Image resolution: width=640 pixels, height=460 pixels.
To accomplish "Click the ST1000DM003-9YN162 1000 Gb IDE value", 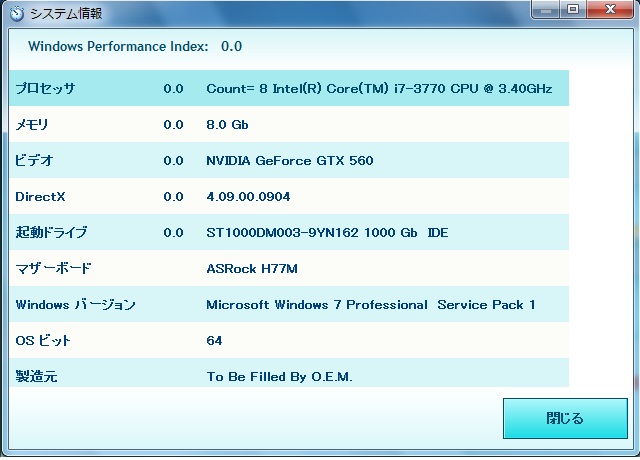I will coord(327,232).
